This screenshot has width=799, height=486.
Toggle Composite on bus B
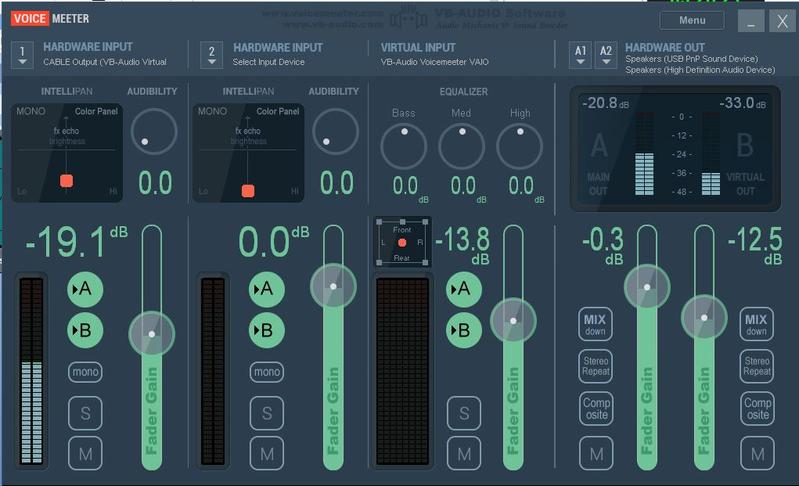pos(758,408)
